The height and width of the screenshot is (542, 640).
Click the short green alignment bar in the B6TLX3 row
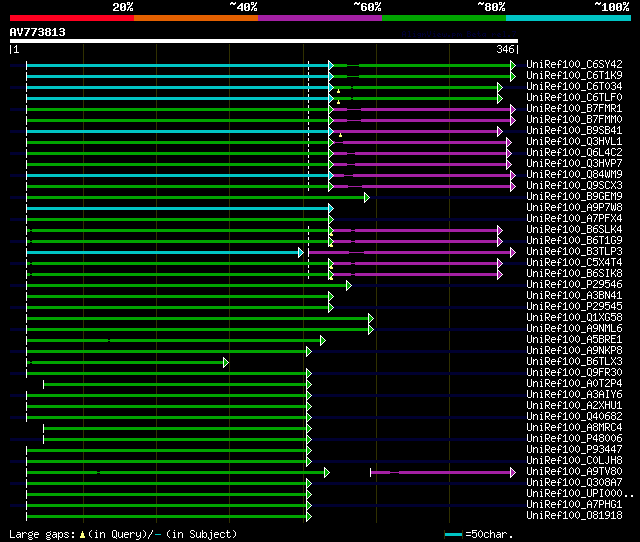click(127, 362)
